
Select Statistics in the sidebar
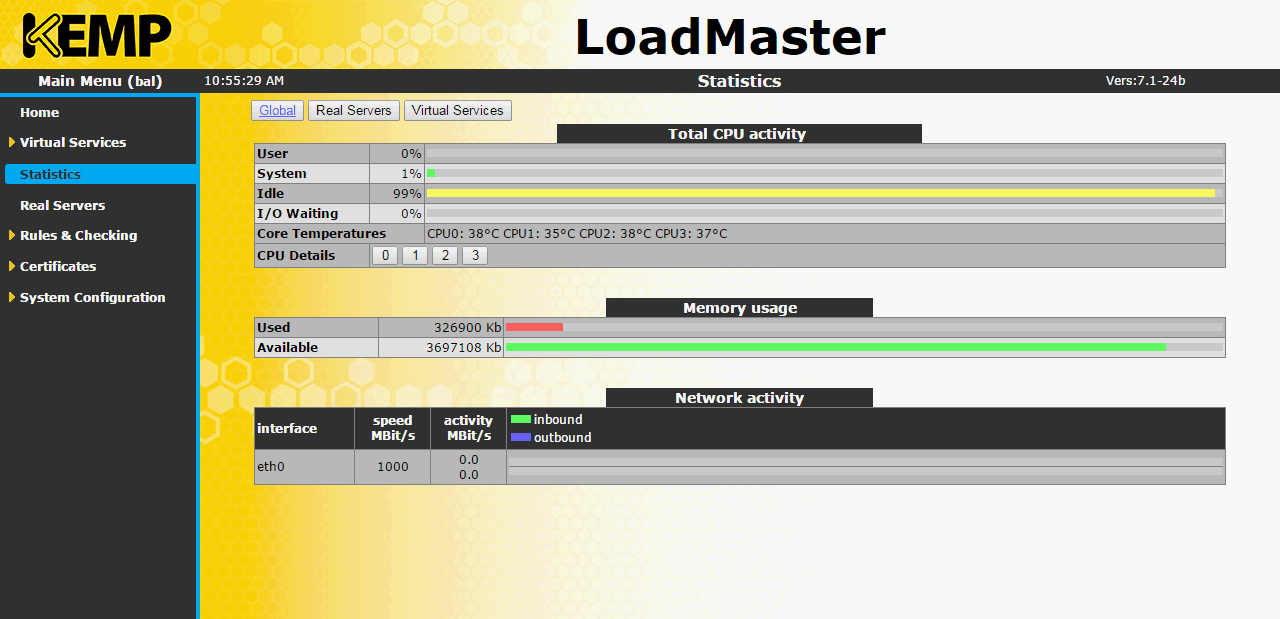point(100,174)
